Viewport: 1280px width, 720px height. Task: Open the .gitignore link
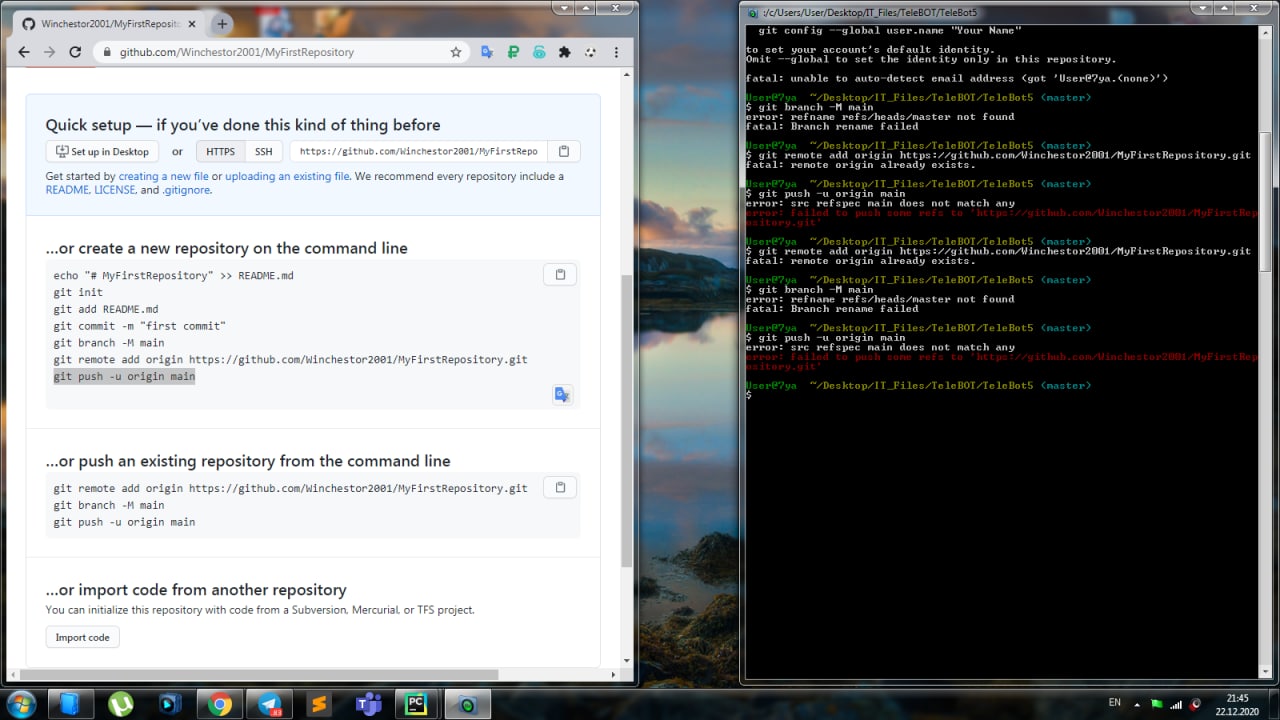[x=186, y=190]
